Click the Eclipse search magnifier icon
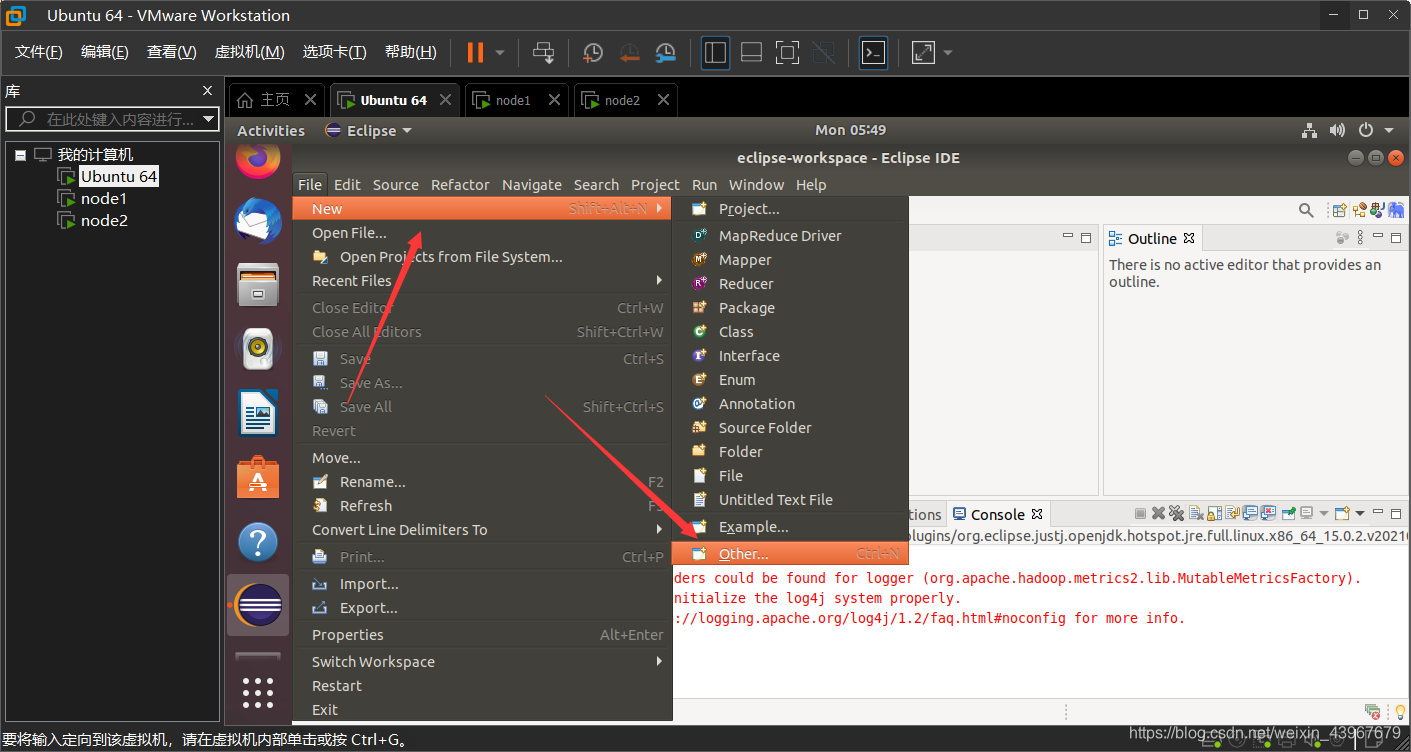 point(1306,210)
